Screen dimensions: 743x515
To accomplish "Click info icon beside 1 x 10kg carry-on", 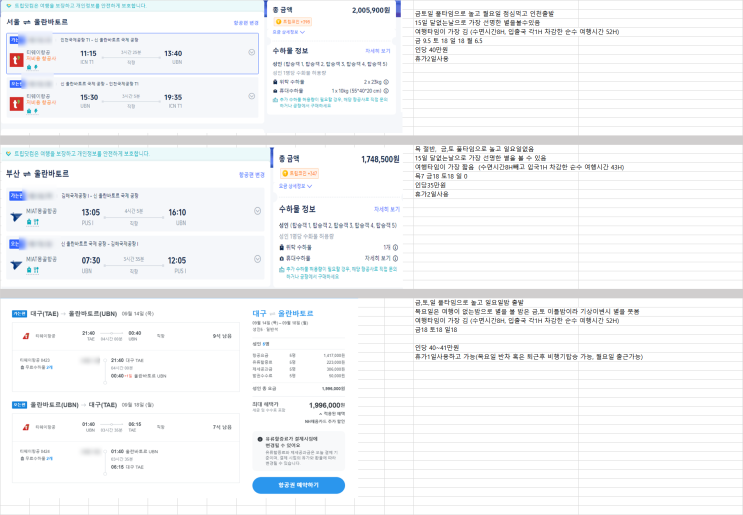I will pyautogui.click(x=386, y=90).
